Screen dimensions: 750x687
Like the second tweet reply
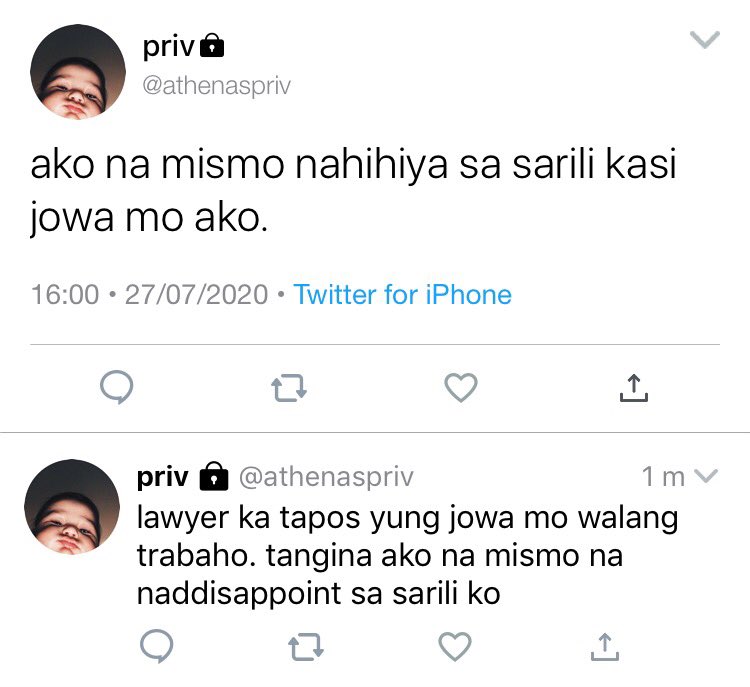455,646
